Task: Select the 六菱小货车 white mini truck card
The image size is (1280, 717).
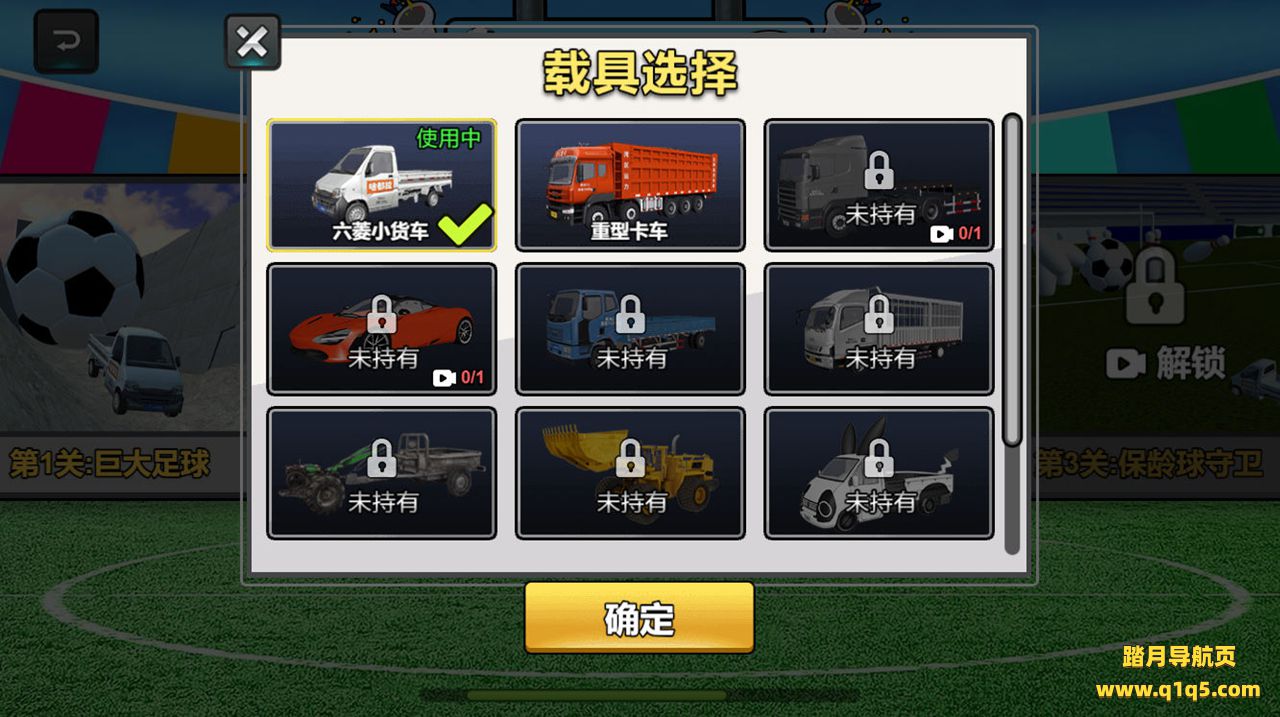Action: [x=382, y=185]
